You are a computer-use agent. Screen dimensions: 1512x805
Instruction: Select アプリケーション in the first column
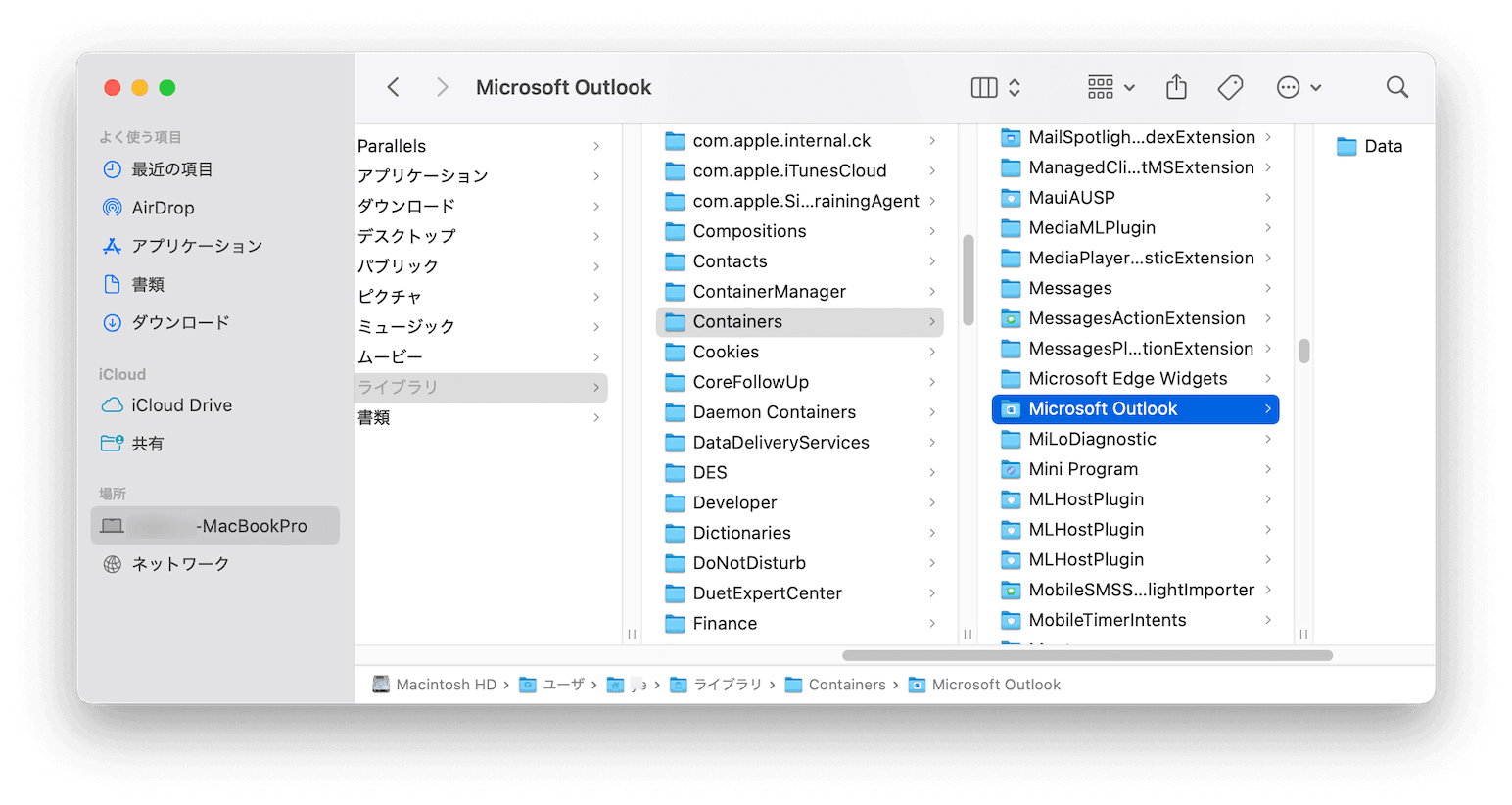click(x=481, y=176)
